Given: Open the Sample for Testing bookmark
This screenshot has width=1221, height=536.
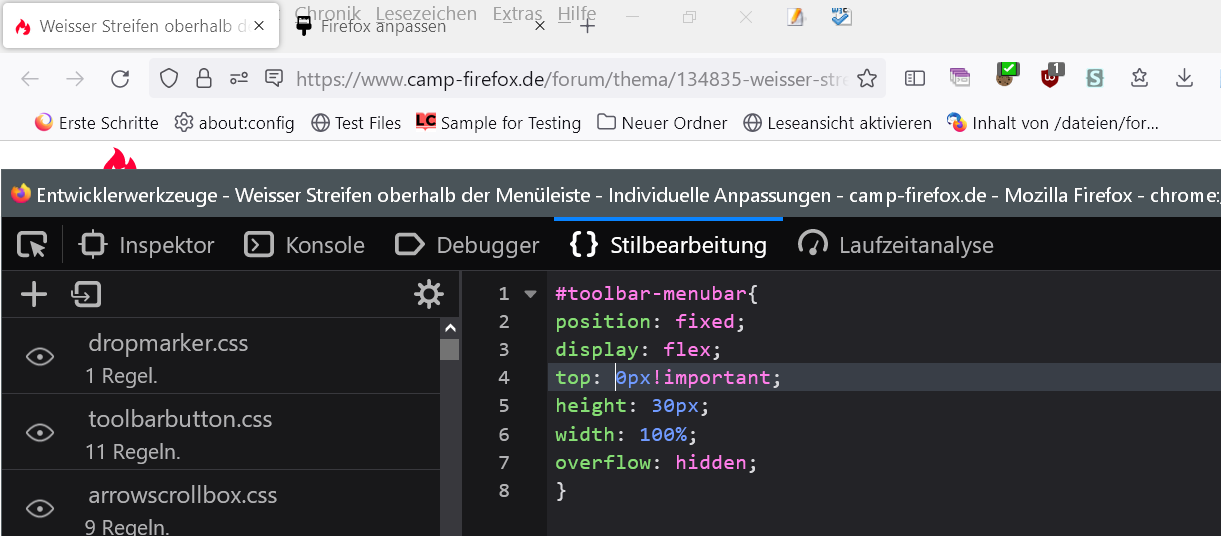Looking at the screenshot, I should coord(498,123).
